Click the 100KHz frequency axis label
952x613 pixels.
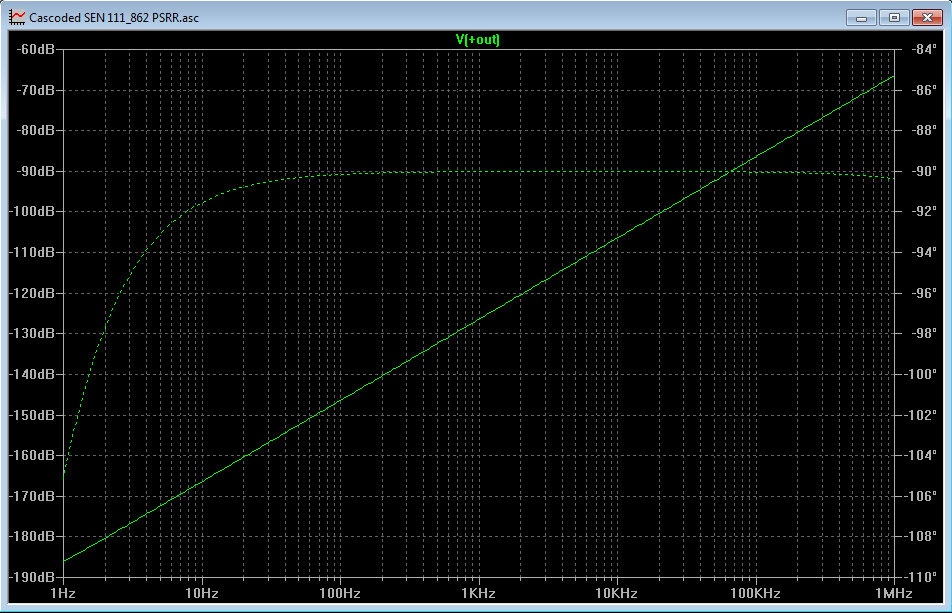(755, 594)
